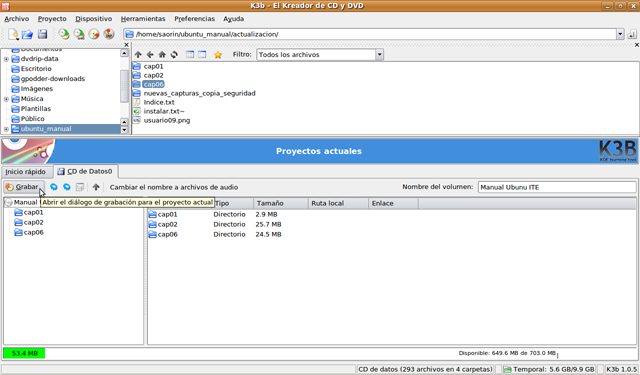Navigate back with the left arrow icon

point(150,55)
